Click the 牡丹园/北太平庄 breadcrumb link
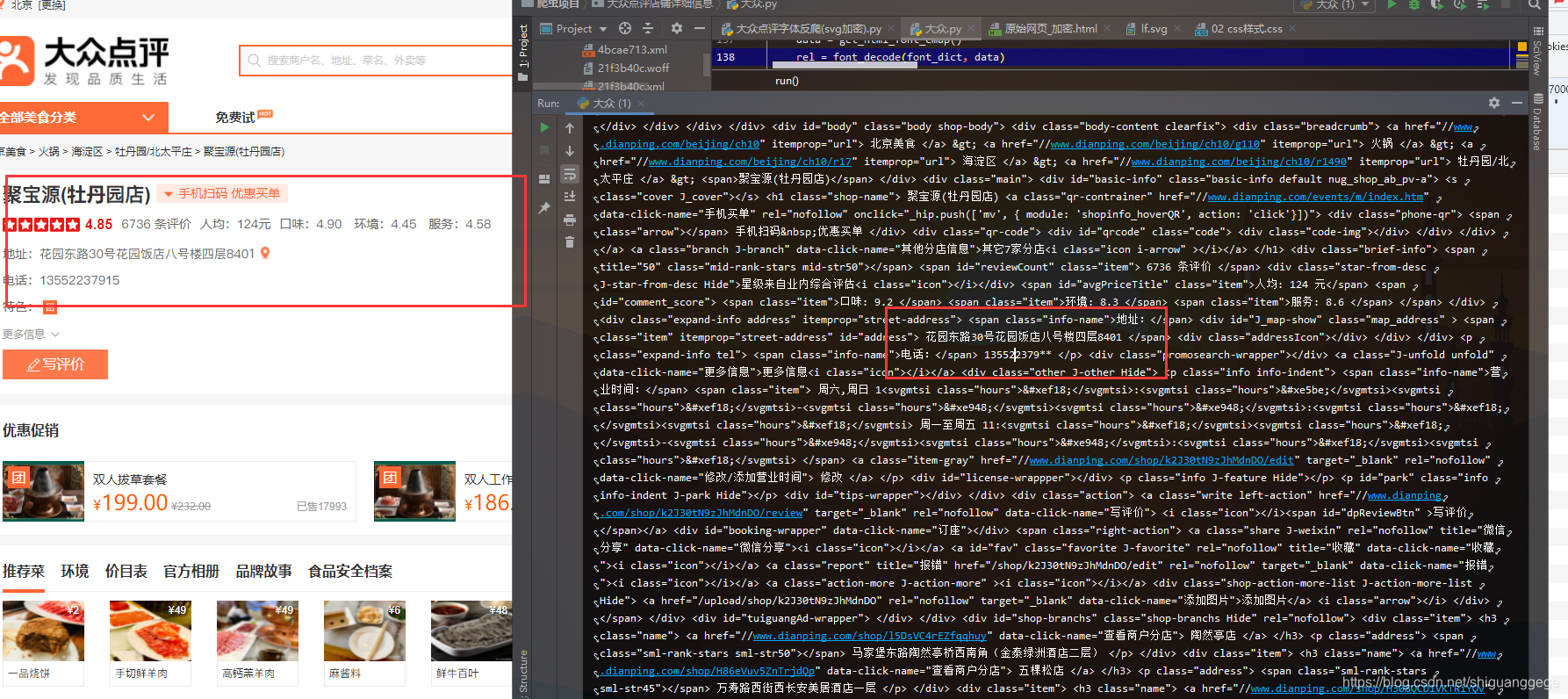The height and width of the screenshot is (699, 1568). point(153,152)
